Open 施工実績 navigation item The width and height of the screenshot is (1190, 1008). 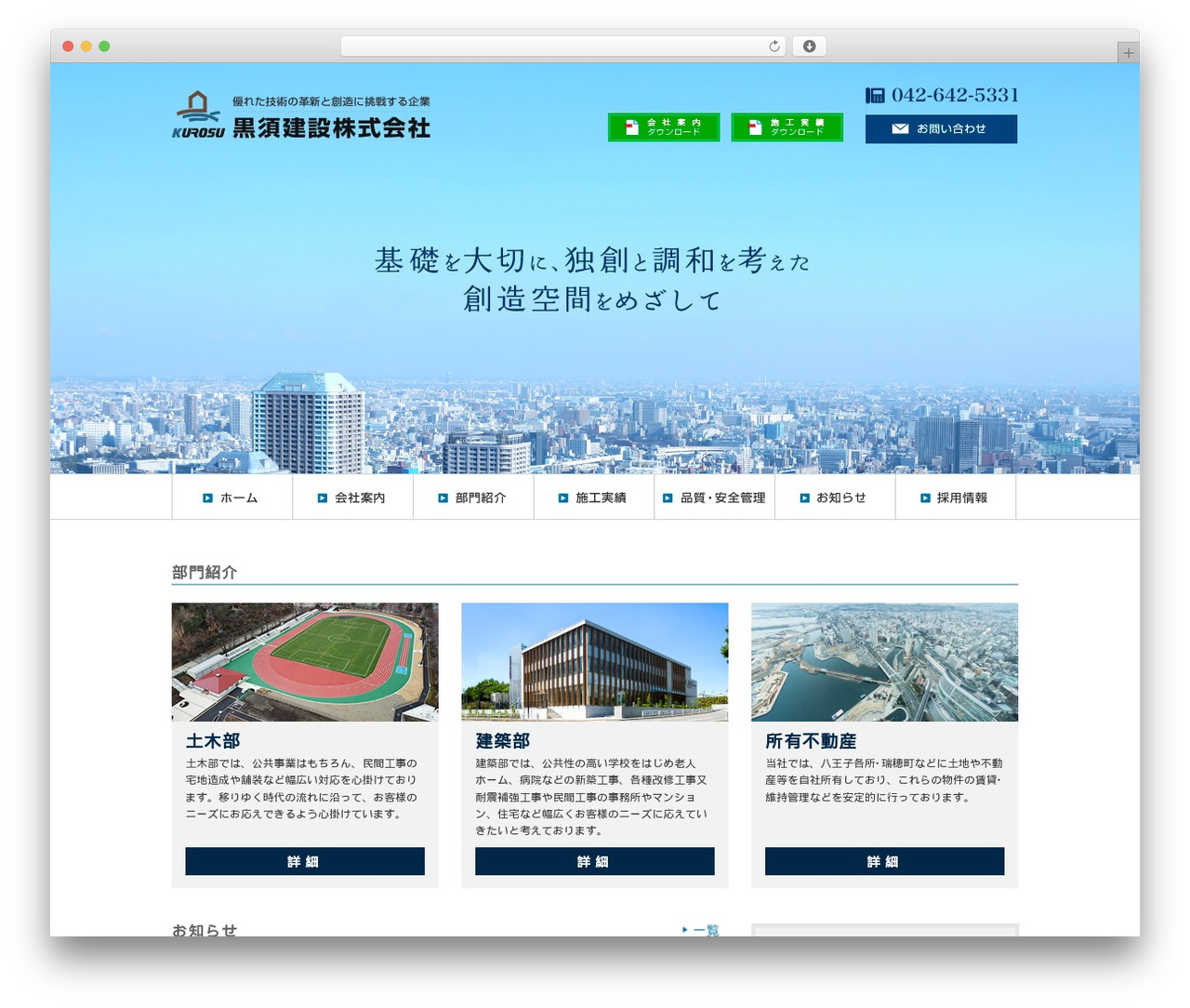click(594, 497)
